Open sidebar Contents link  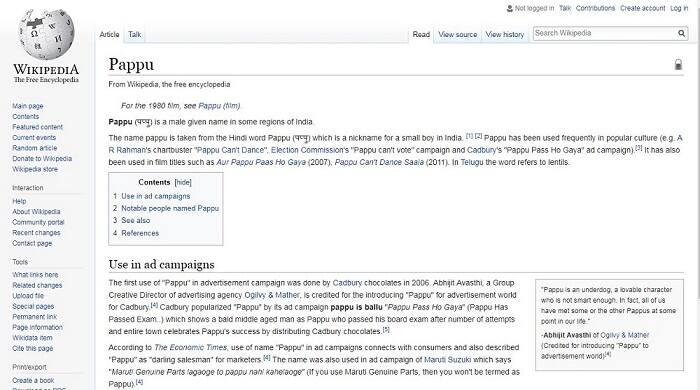pos(25,116)
